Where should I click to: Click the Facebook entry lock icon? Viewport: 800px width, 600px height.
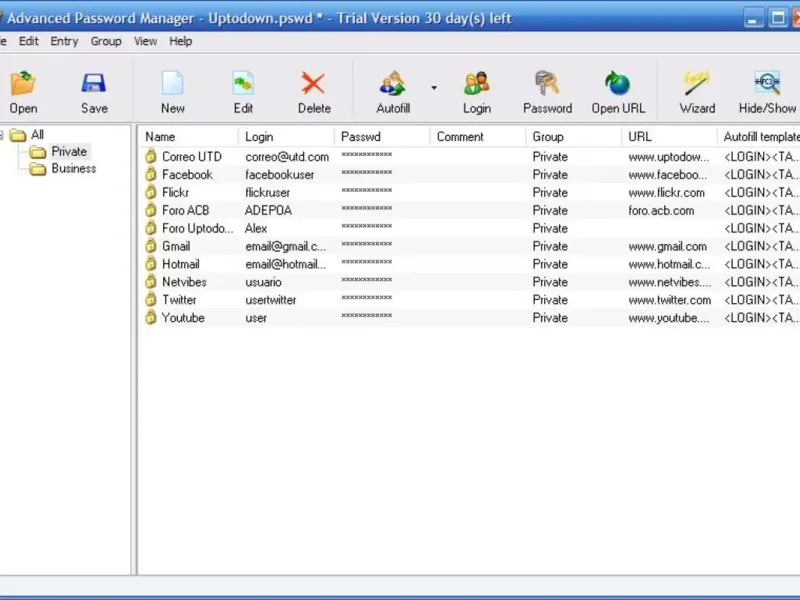[150, 174]
